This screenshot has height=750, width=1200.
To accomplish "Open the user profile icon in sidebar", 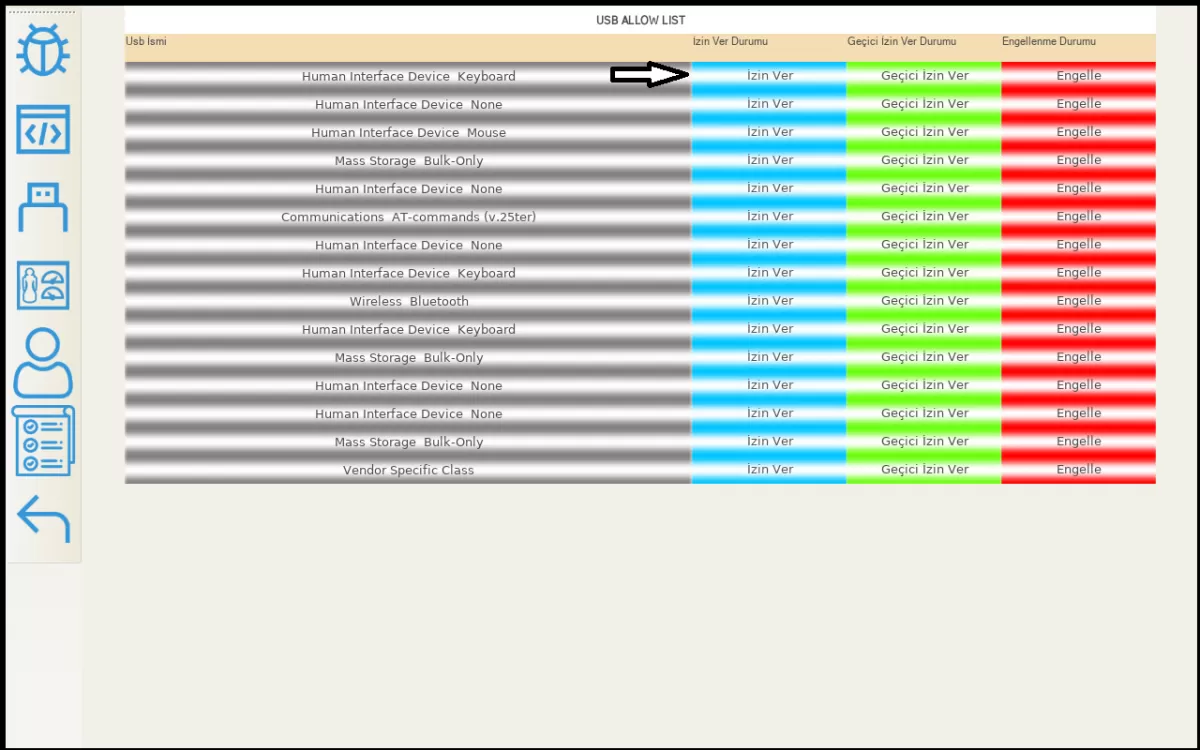I will (43, 363).
